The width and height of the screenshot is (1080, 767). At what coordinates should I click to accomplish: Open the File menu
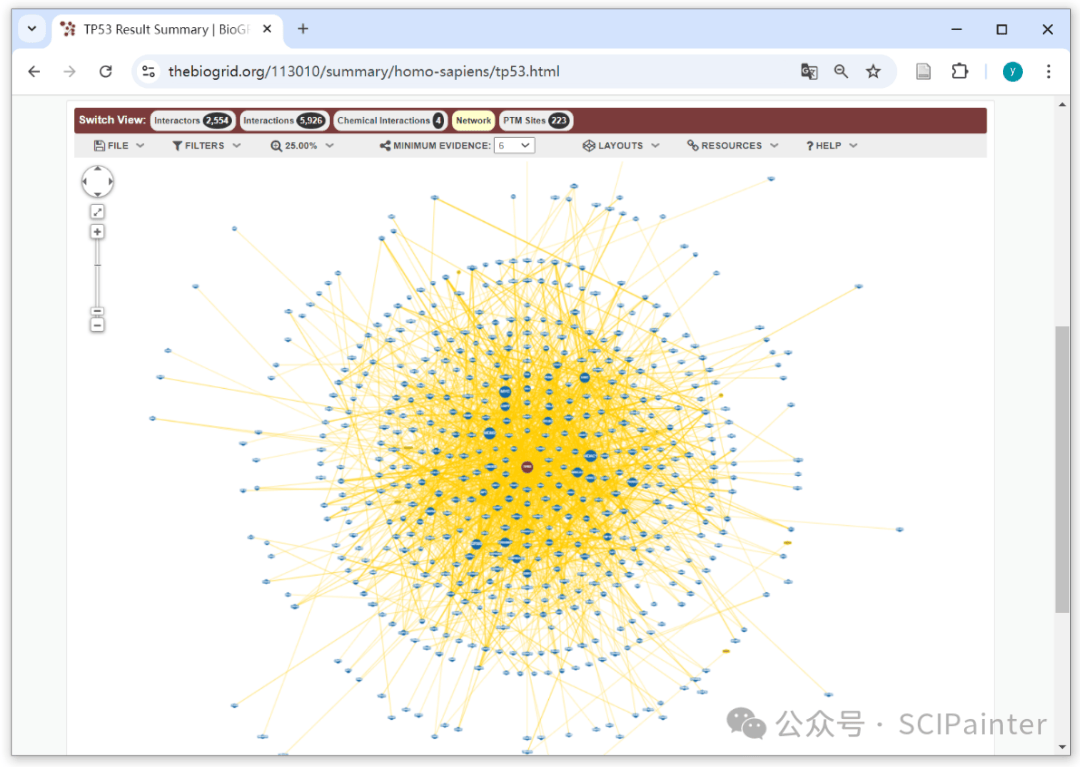[x=119, y=146]
